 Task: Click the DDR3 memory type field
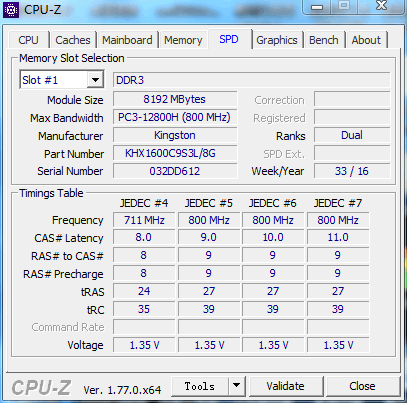[x=251, y=80]
